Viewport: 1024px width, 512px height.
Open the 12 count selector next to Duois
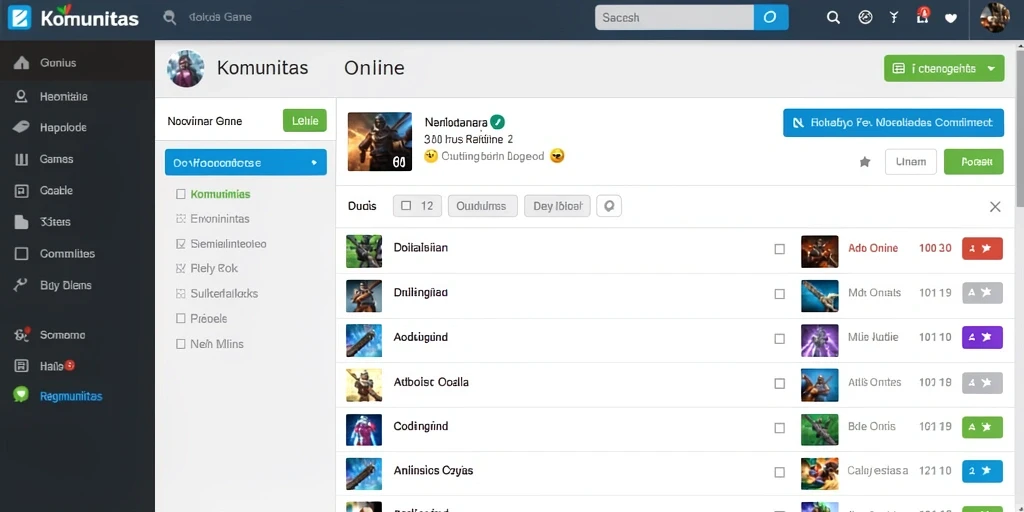click(417, 206)
